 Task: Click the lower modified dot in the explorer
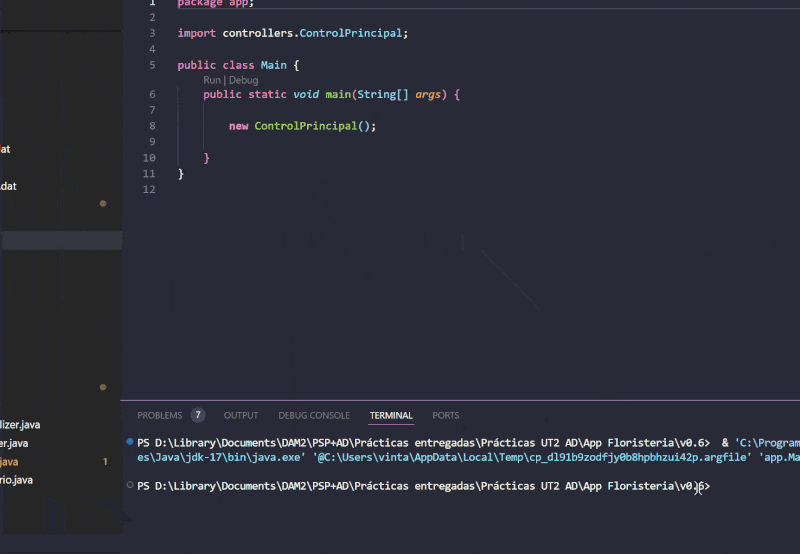pyautogui.click(x=103, y=387)
